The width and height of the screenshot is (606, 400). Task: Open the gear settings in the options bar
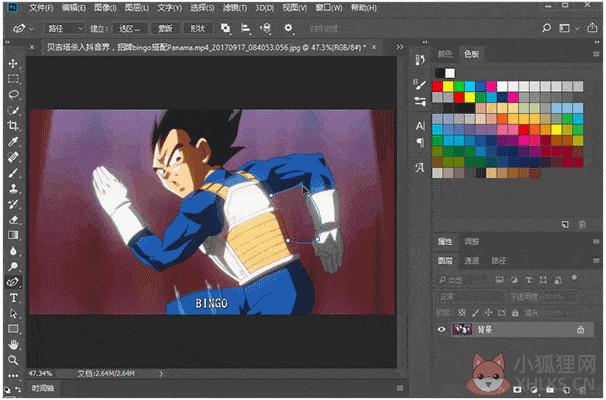click(288, 28)
